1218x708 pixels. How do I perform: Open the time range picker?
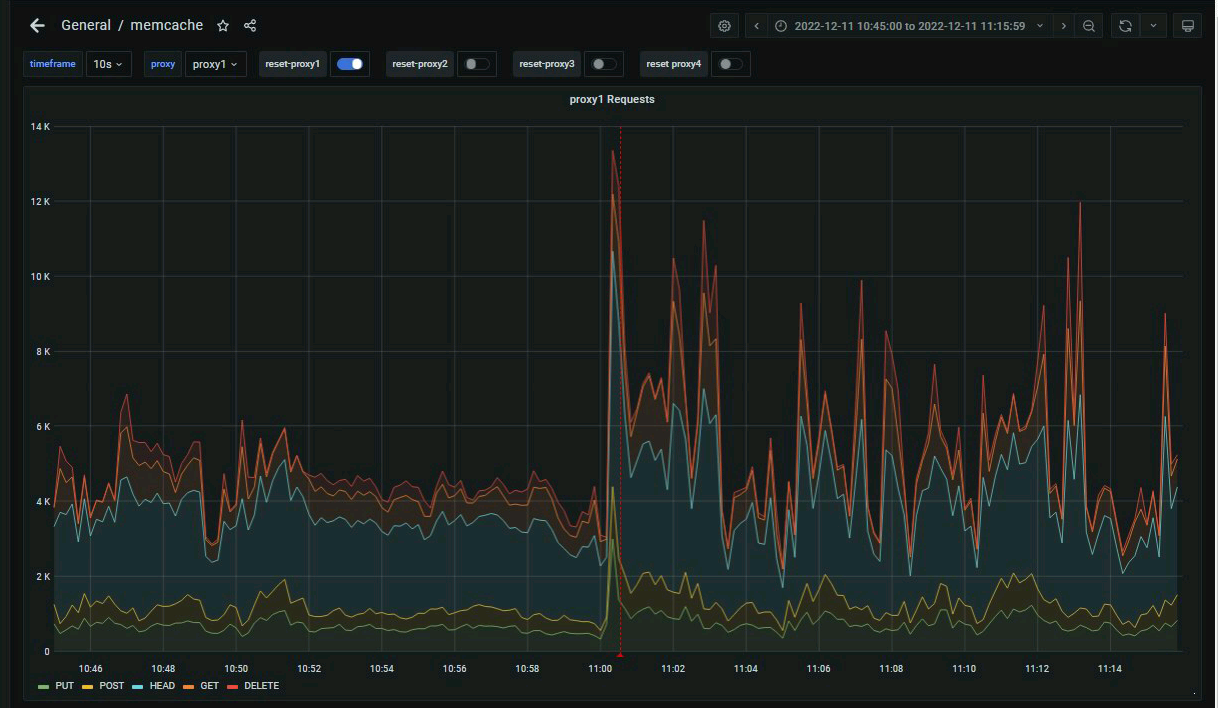[909, 26]
